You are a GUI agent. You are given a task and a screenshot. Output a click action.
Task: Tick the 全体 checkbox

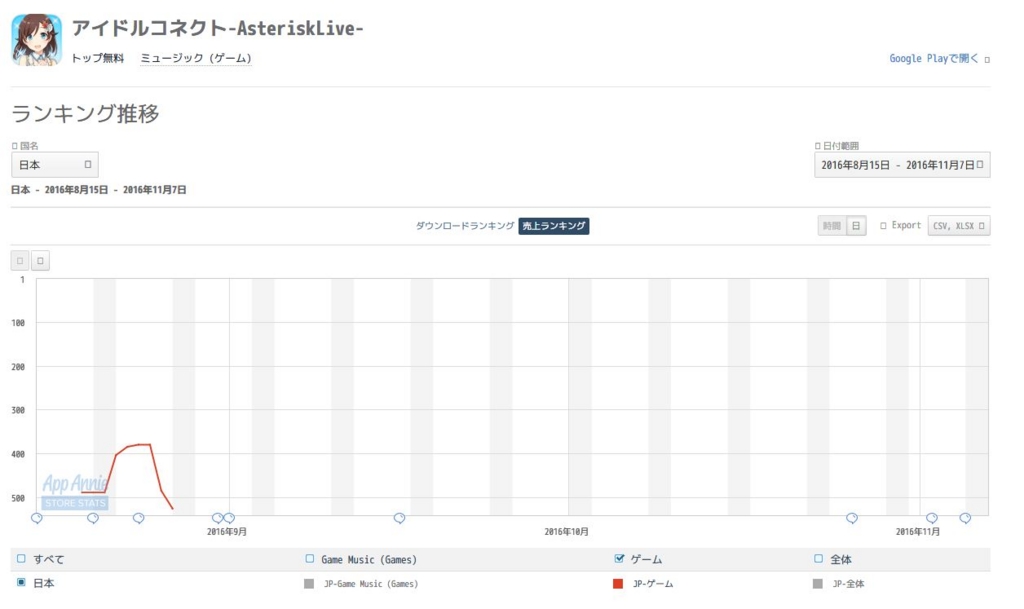coord(818,559)
